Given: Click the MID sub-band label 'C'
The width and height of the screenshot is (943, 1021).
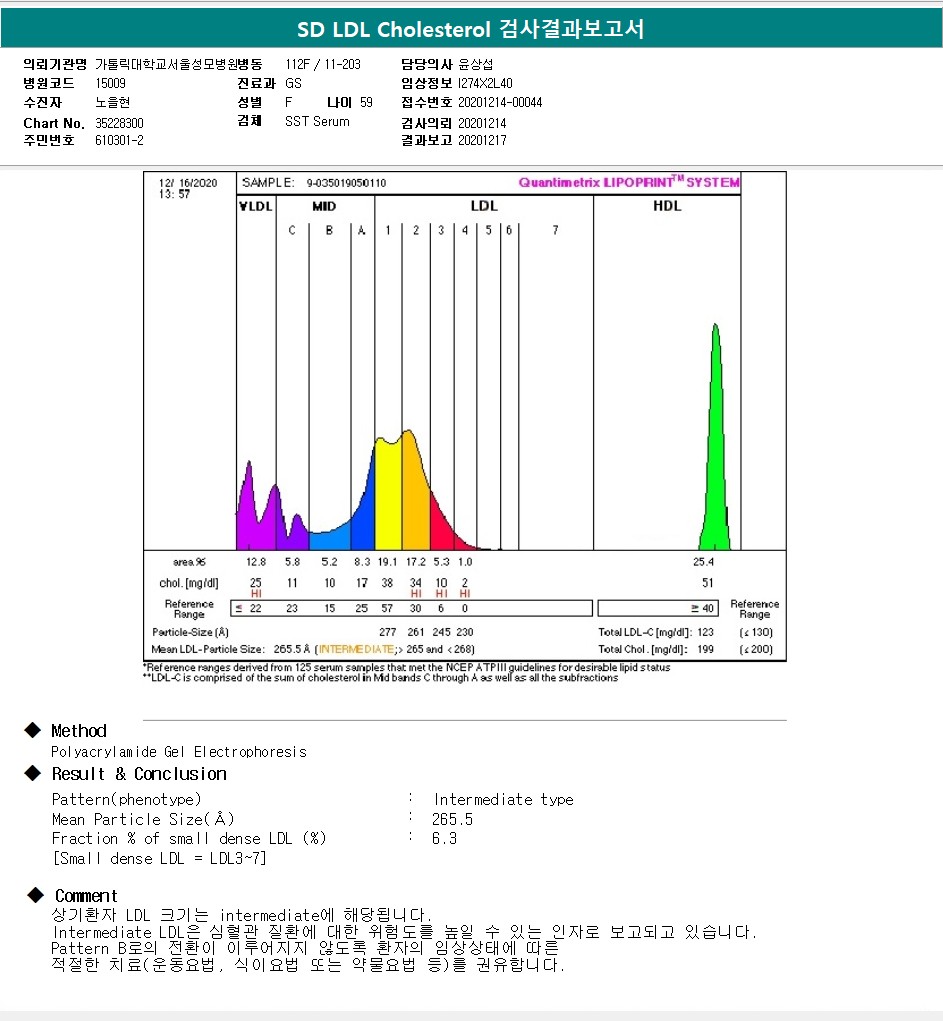Looking at the screenshot, I should tap(292, 230).
